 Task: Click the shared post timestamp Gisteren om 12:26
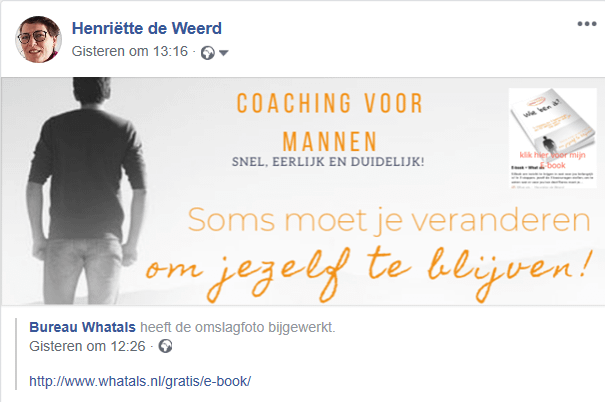coord(87,346)
